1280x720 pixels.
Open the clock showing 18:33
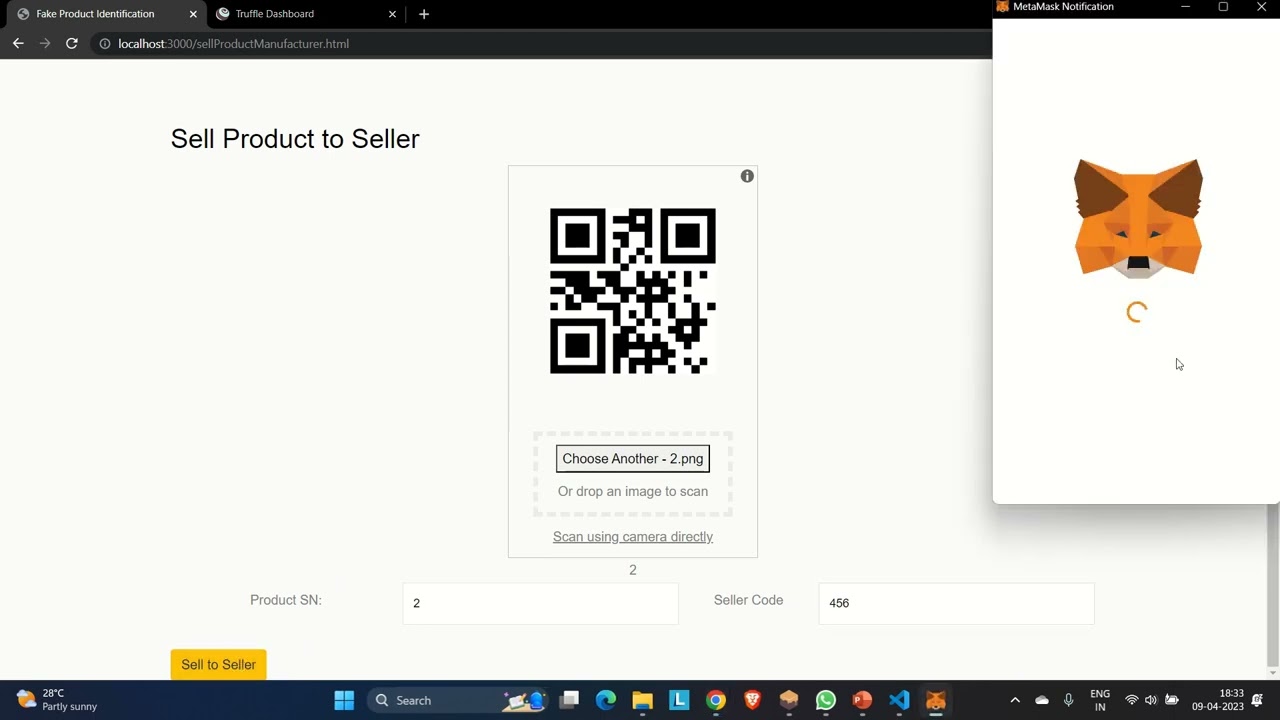click(x=1218, y=700)
